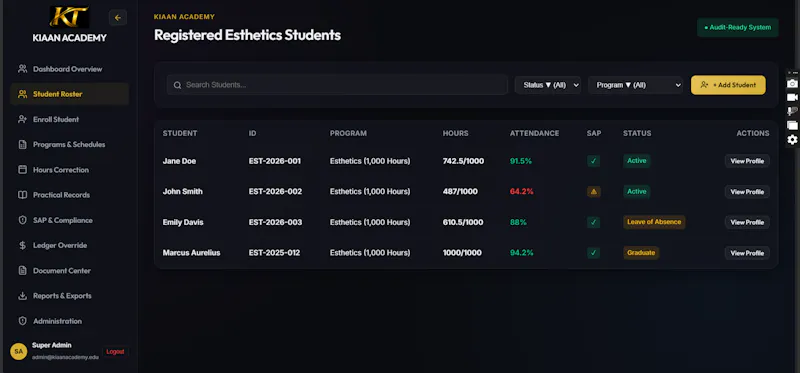Focus the Search Students field
Screen dimensions: 800x373
(x=337, y=85)
